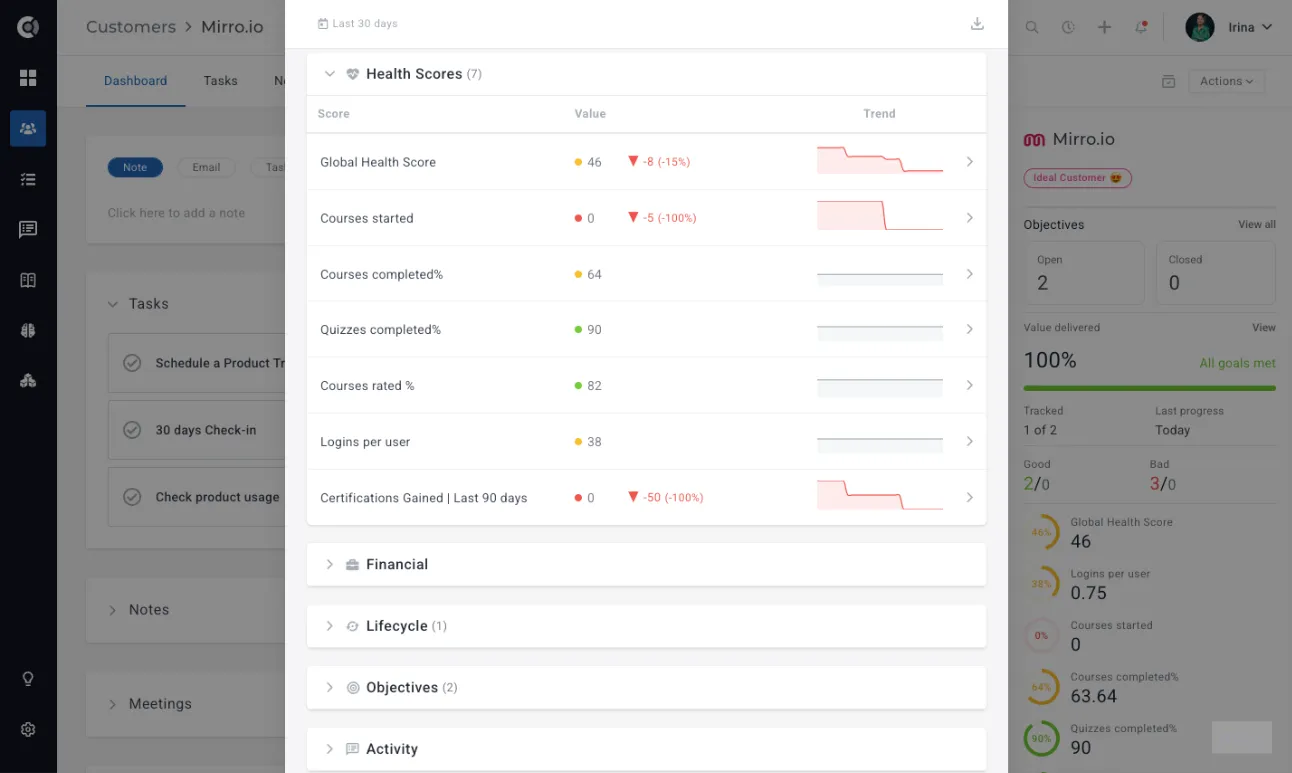Open the book library icon in sidebar
The image size is (1292, 773).
[28, 281]
